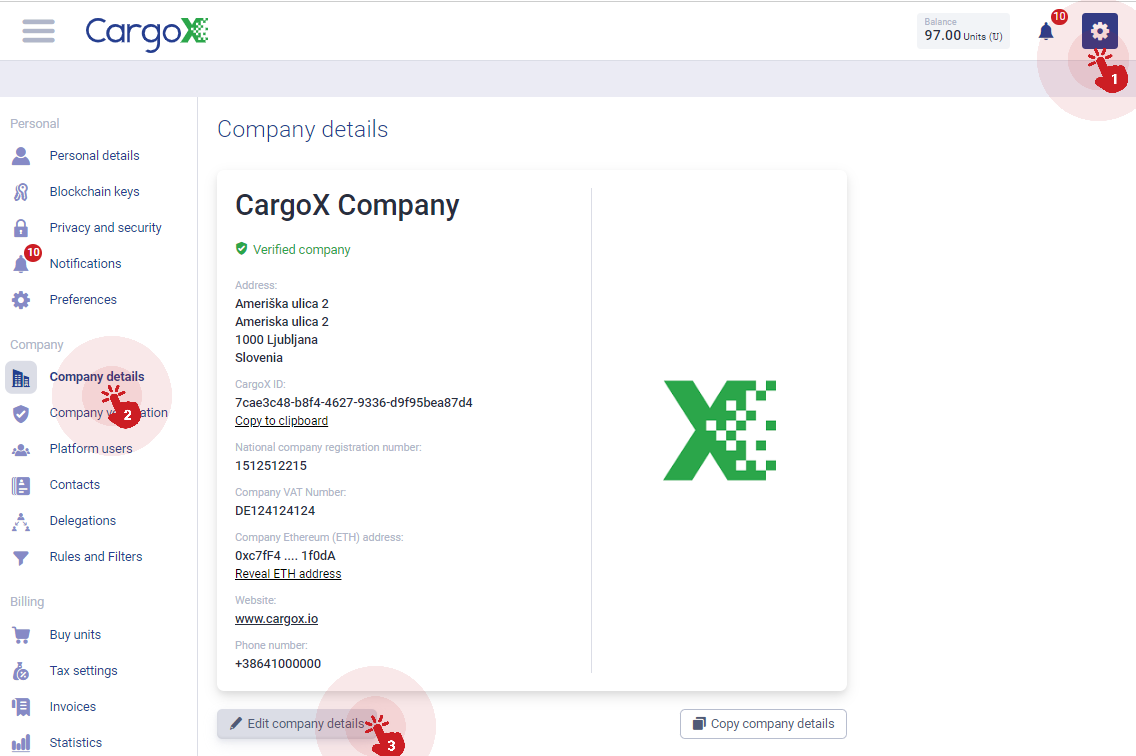1136x756 pixels.
Task: Click the Buy units cart icon
Action: click(21, 635)
